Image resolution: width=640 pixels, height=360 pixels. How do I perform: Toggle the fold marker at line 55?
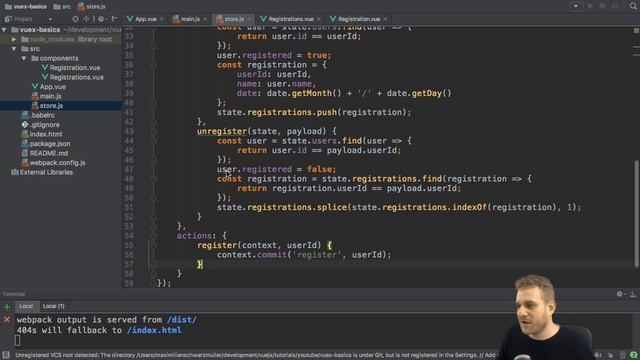point(153,245)
